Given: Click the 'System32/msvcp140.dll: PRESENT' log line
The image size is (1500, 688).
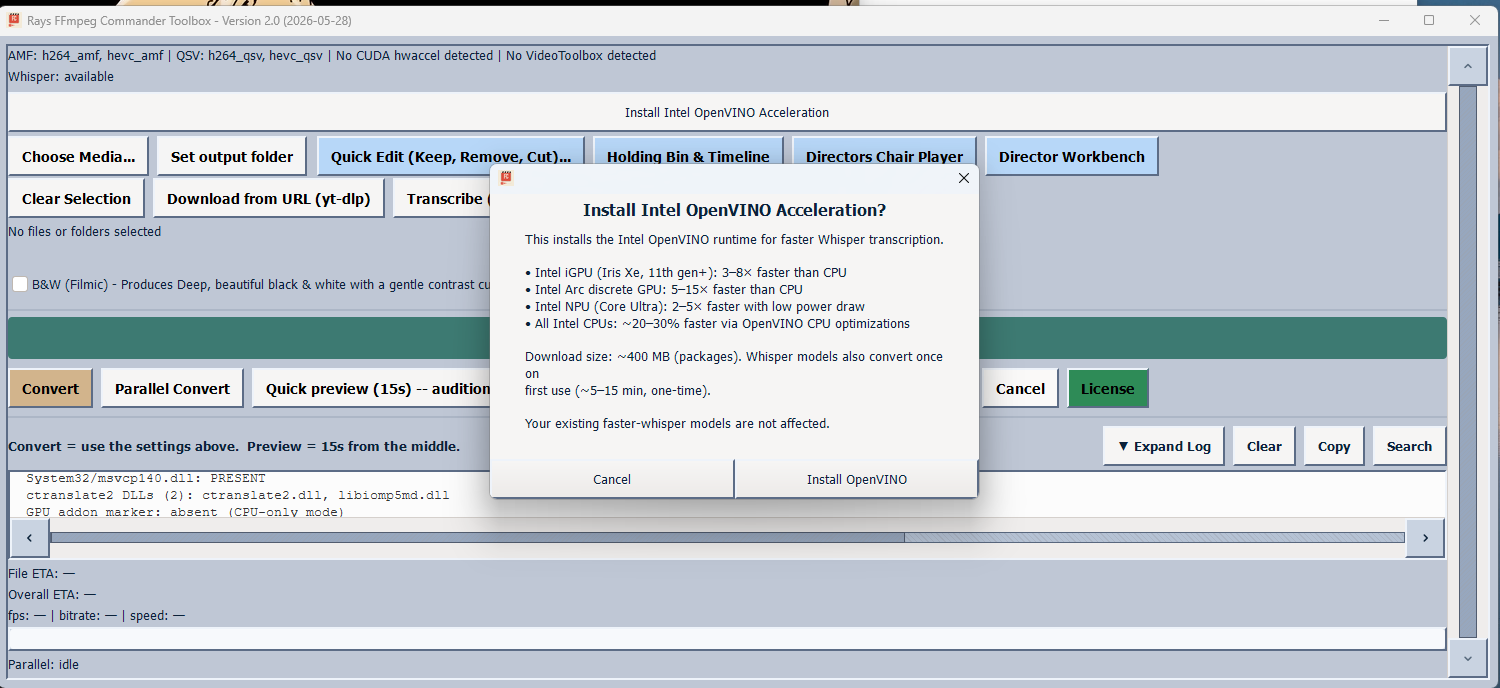Looking at the screenshot, I should (x=146, y=478).
